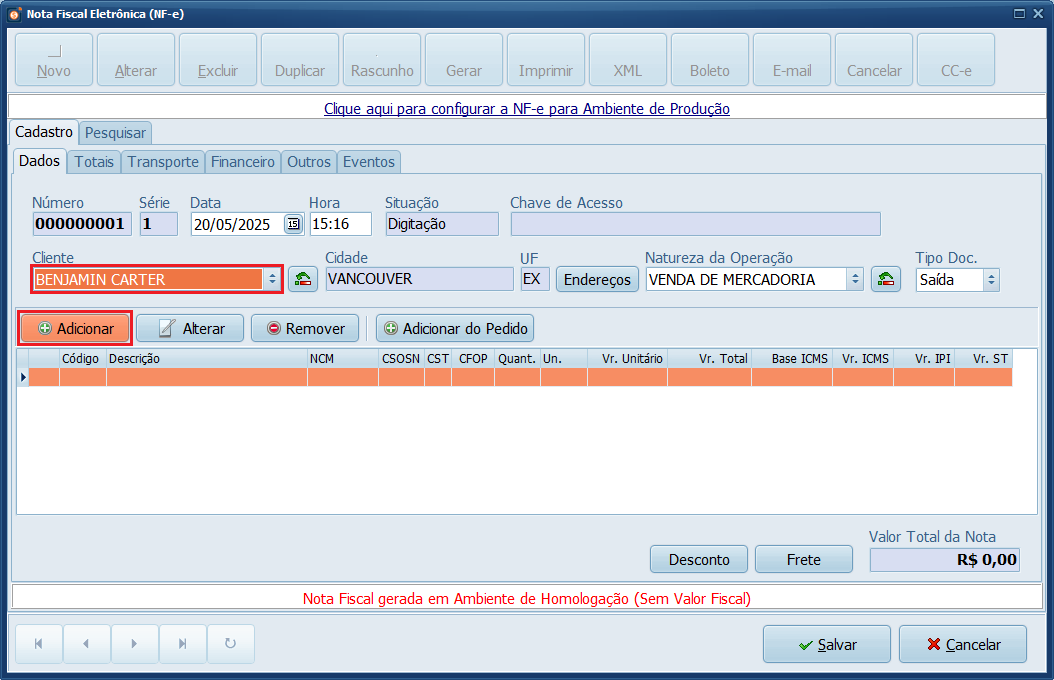This screenshot has width=1054, height=680.
Task: Expand the Cliente dropdown
Action: (271, 280)
